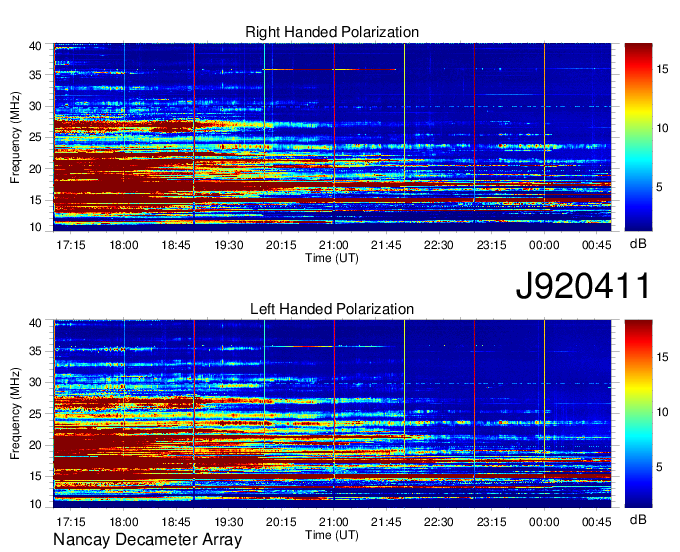Click the Nancay Decameter Array caption
Viewport: 680px width, 552px height.
point(147,540)
